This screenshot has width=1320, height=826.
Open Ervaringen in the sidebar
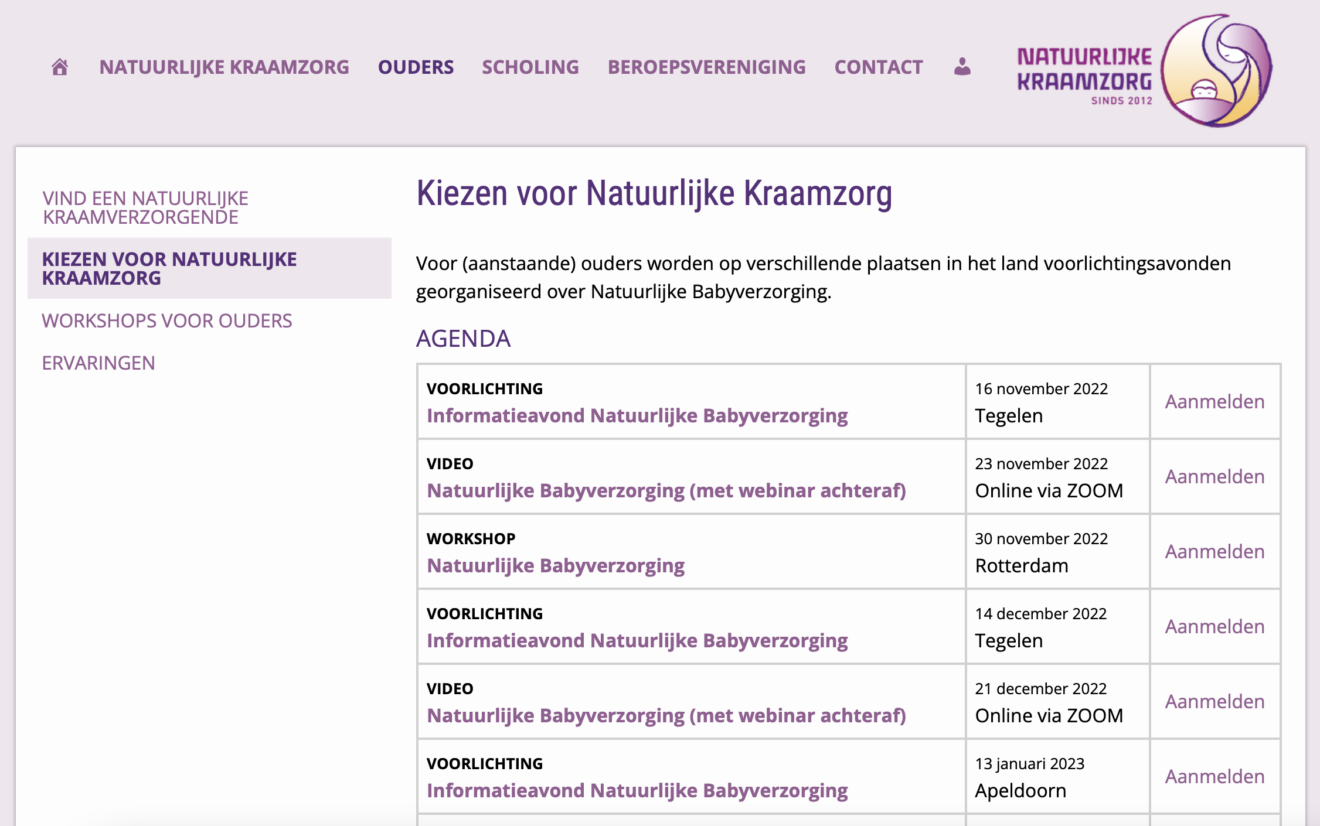(x=98, y=363)
